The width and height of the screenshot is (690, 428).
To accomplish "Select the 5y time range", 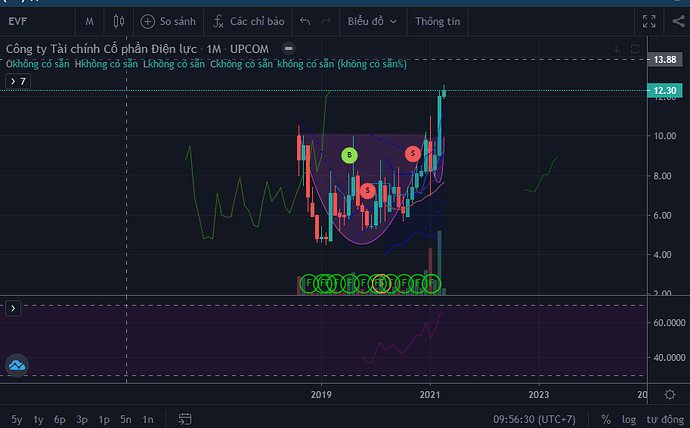I will pos(16,418).
